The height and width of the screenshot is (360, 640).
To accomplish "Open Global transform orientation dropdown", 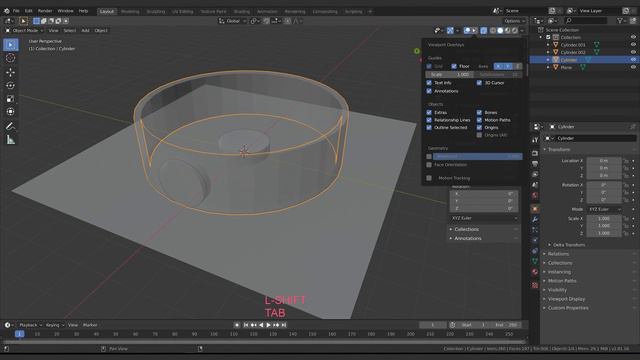I will (x=233, y=21).
